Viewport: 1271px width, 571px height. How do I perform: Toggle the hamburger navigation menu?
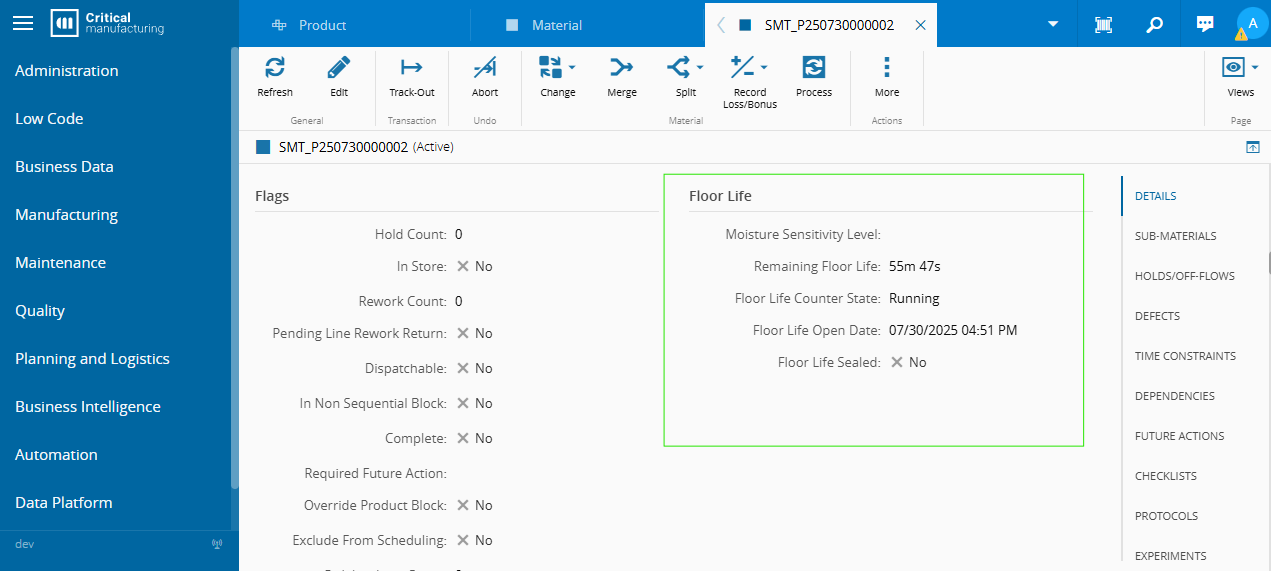coord(23,24)
